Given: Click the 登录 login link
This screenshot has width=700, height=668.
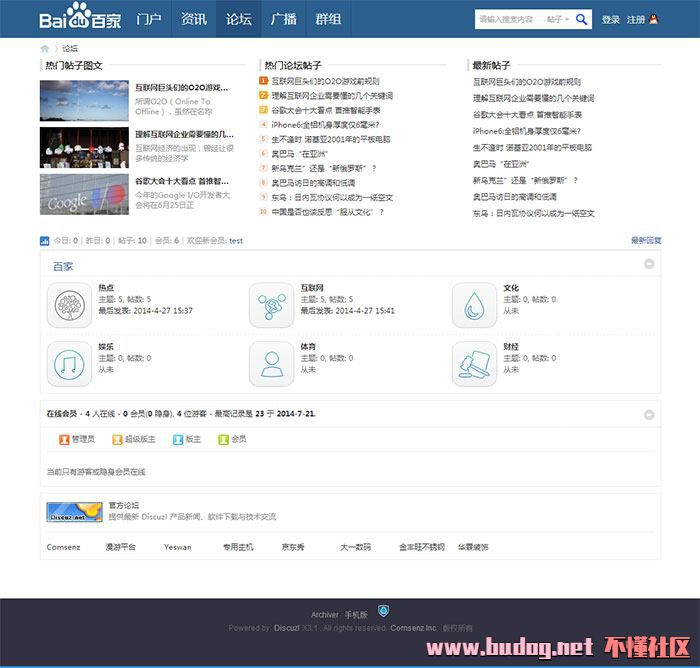Looking at the screenshot, I should click(611, 19).
